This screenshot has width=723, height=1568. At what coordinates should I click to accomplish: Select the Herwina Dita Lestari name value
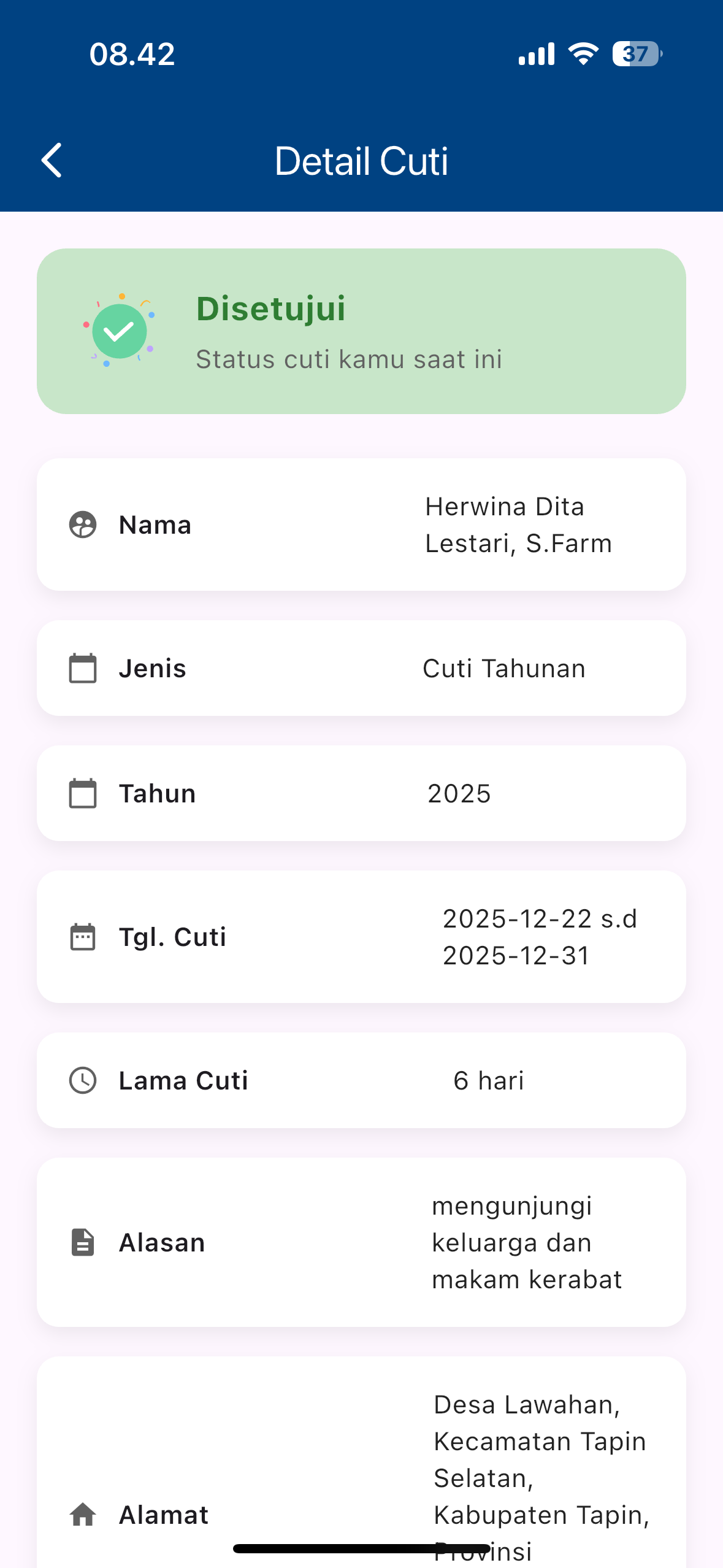(x=518, y=525)
